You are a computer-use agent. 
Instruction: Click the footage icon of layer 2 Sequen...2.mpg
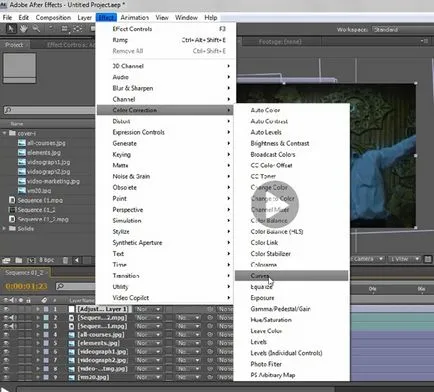click(x=71, y=318)
